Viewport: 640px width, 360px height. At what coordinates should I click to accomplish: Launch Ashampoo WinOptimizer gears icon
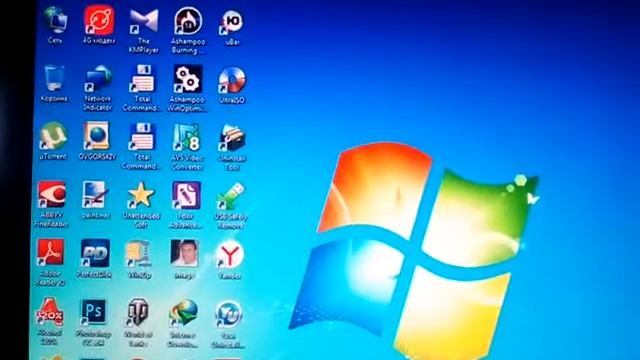187,79
